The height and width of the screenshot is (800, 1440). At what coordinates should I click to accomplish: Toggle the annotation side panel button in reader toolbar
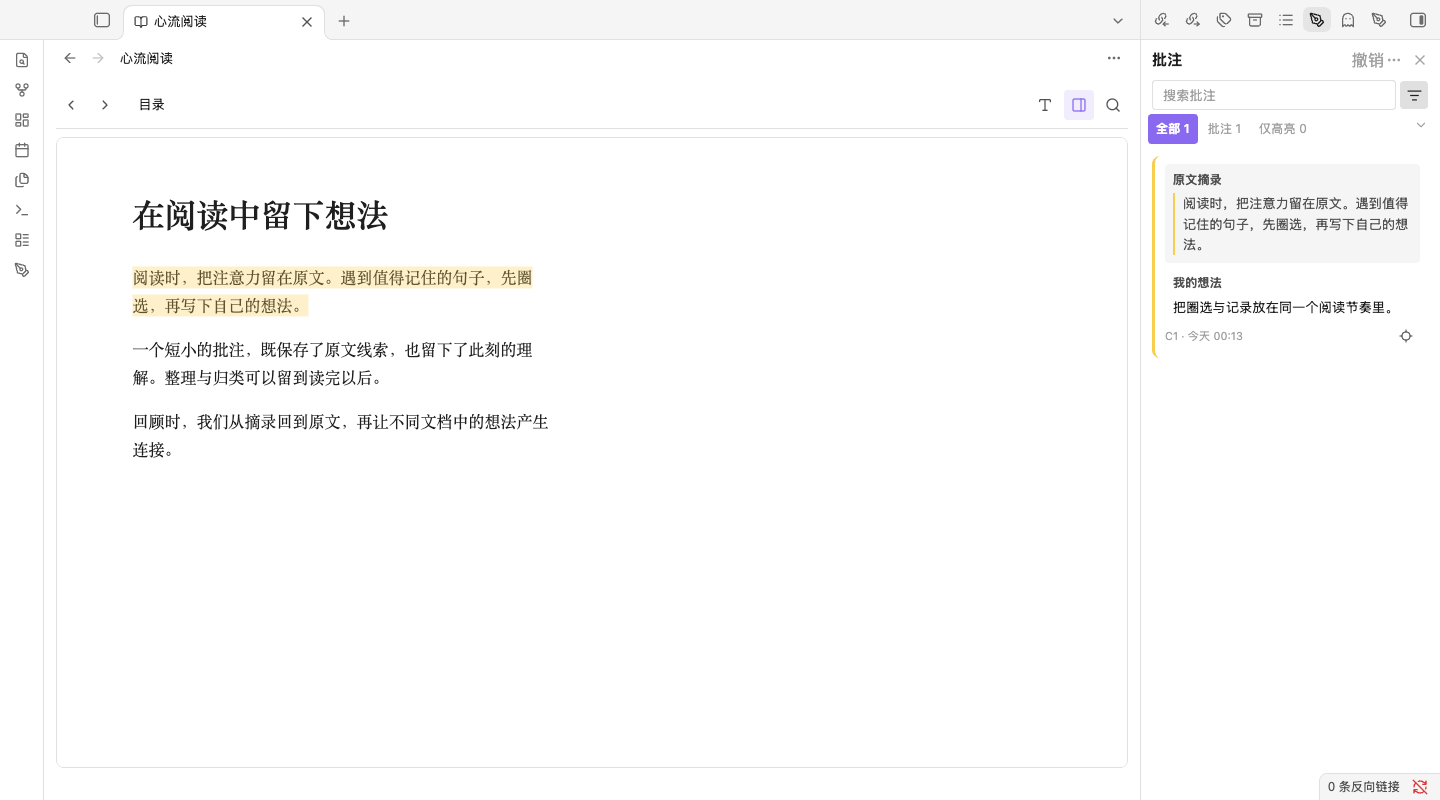(x=1079, y=105)
